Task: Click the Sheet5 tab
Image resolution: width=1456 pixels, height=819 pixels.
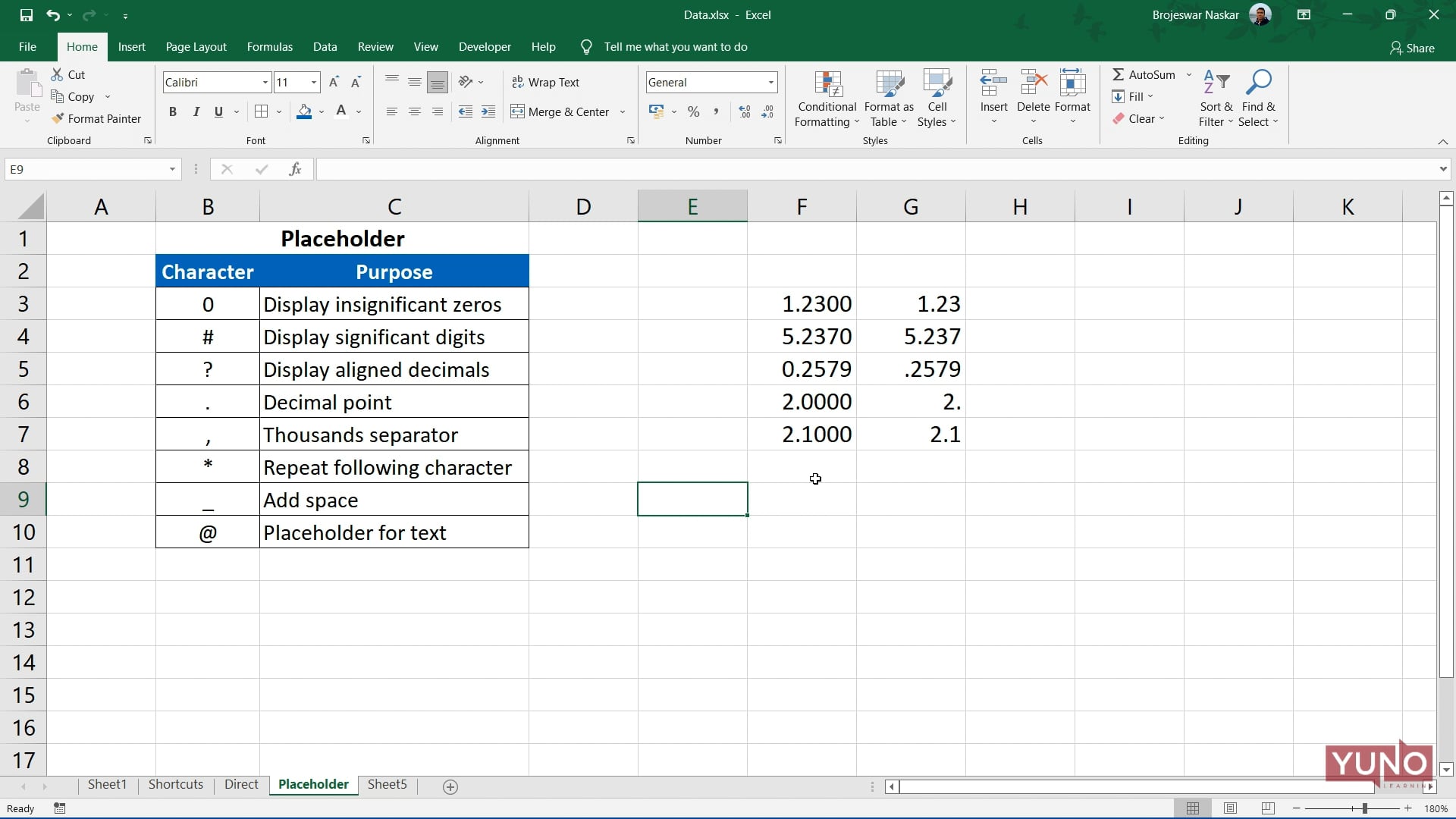Action: (x=388, y=784)
